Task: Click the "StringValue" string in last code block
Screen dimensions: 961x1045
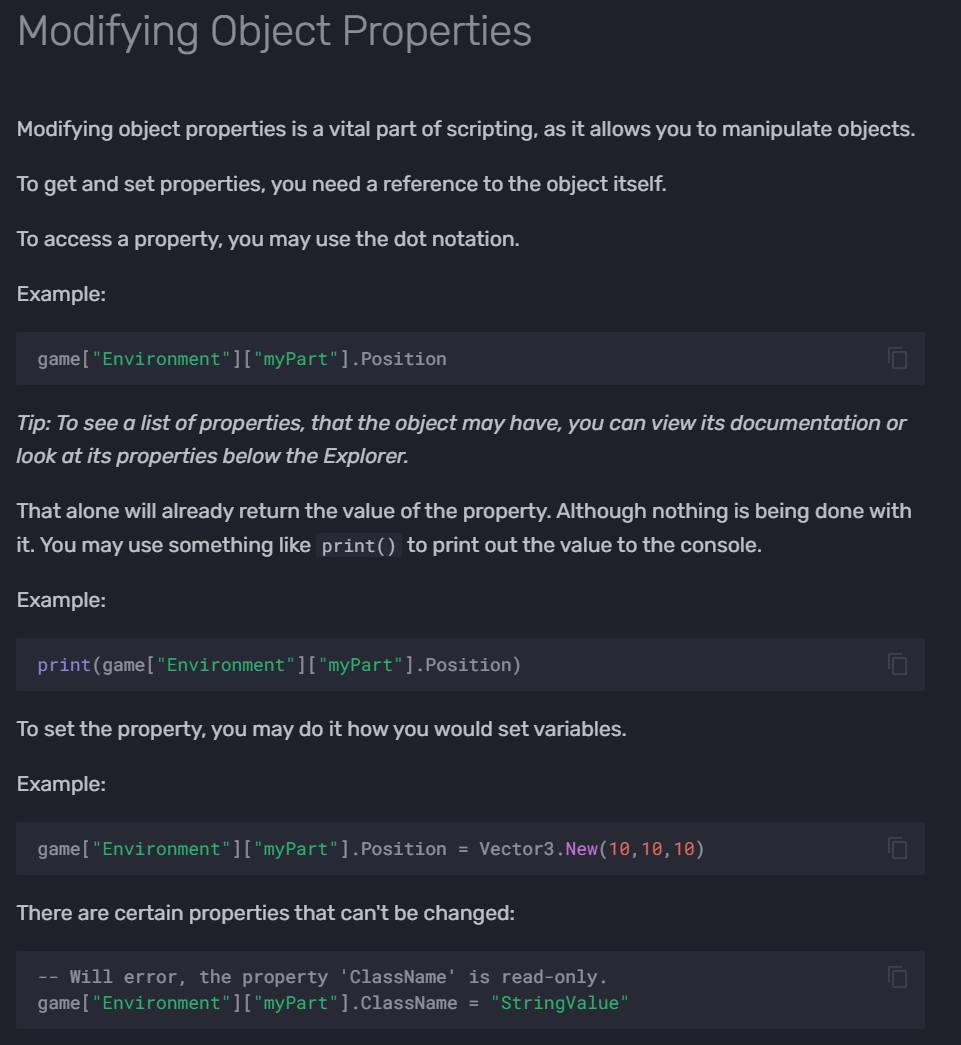Action: point(559,1002)
